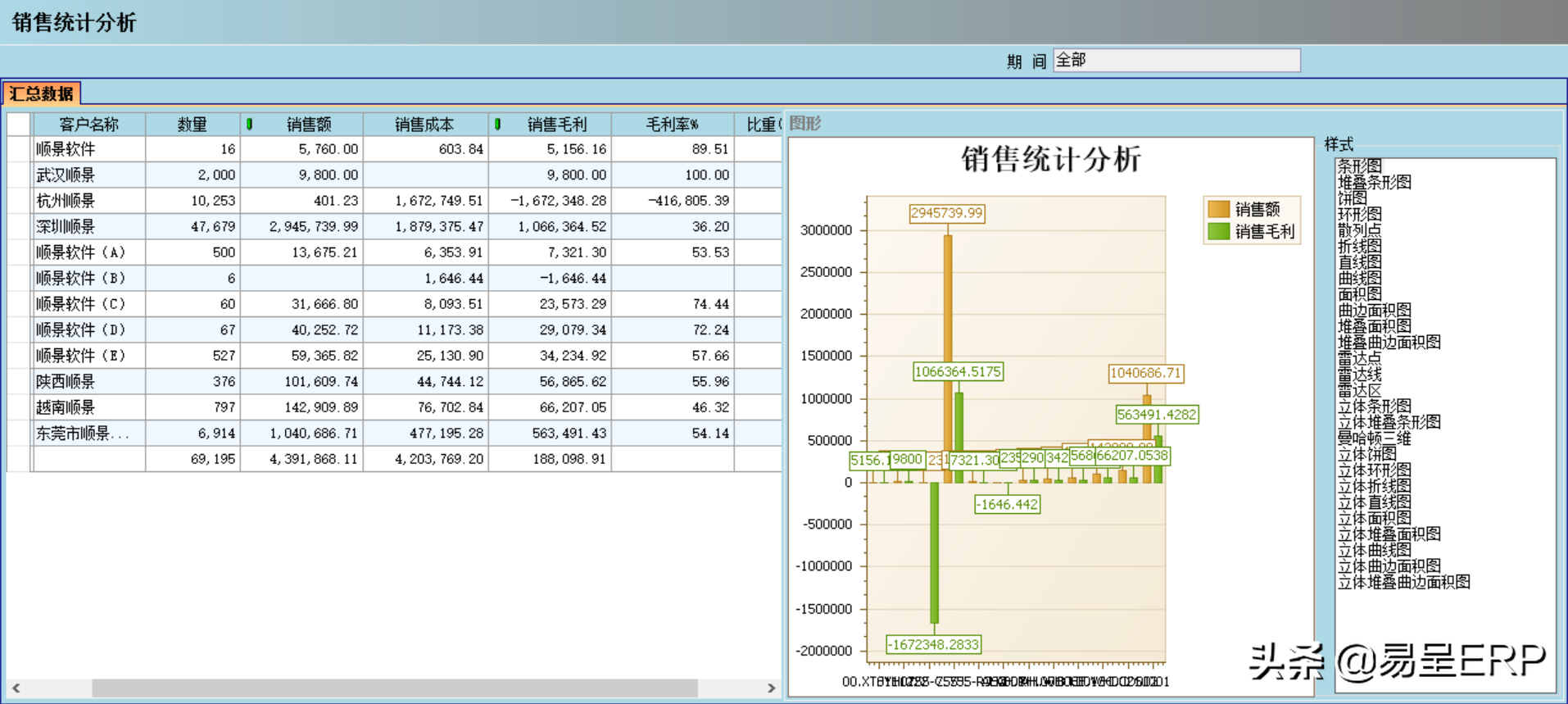Click the 期间 field showing 全部
1568x704 pixels.
(x=1176, y=61)
